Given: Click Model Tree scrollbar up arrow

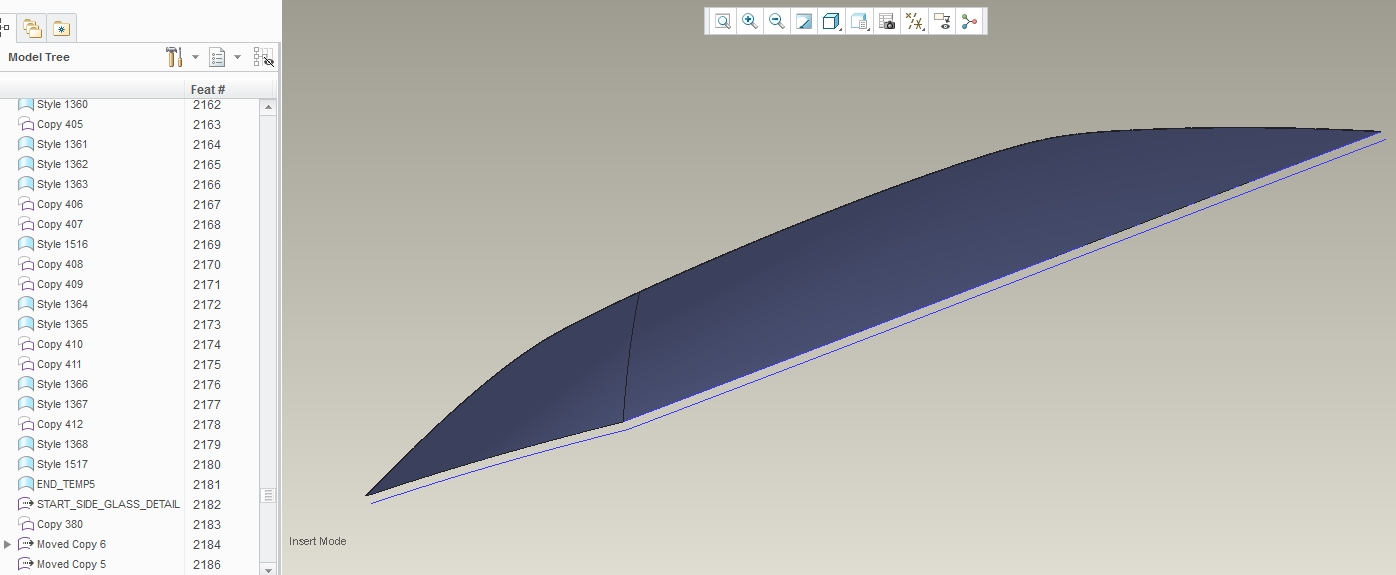Looking at the screenshot, I should 267,108.
